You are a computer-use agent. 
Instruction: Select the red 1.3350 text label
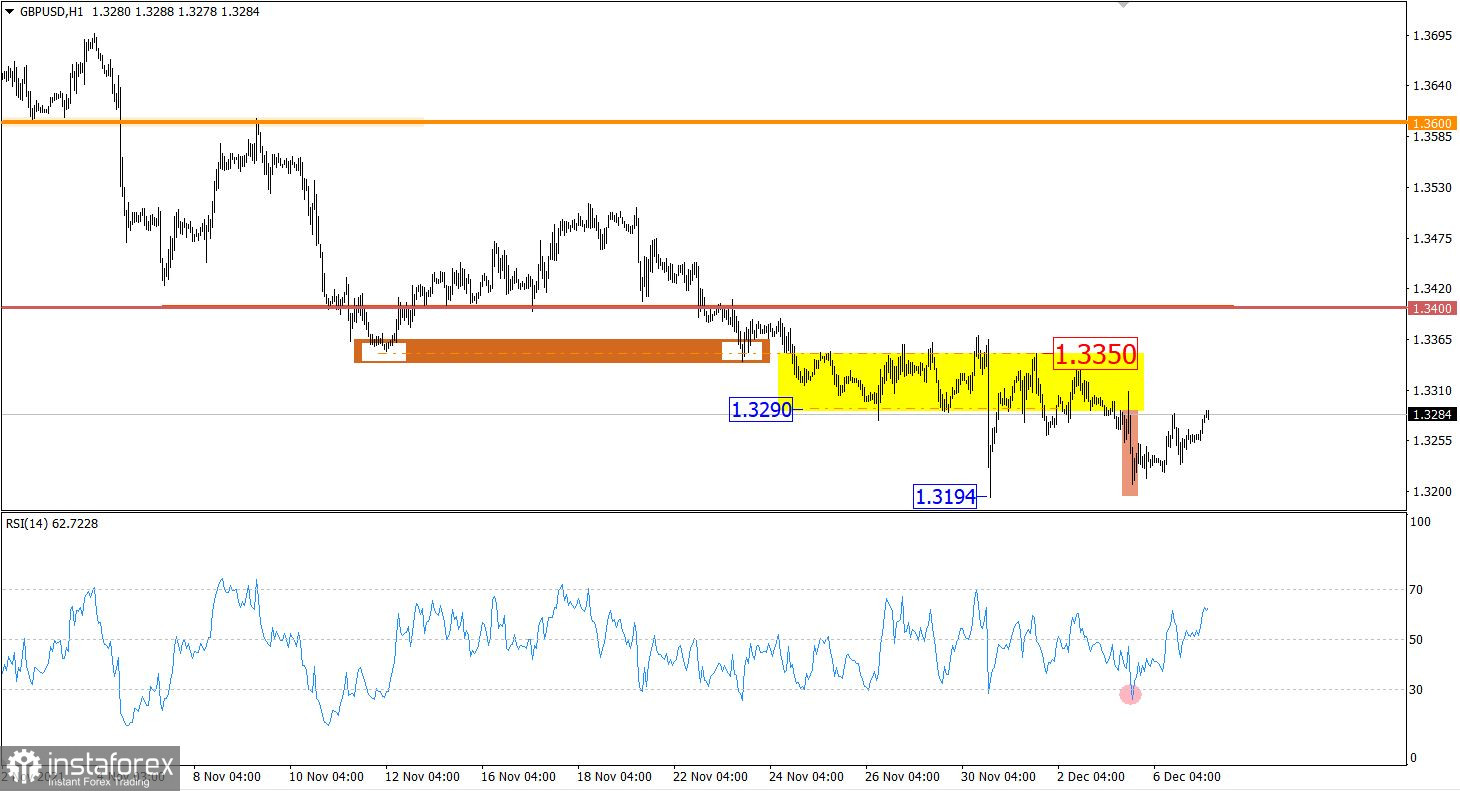[1096, 354]
